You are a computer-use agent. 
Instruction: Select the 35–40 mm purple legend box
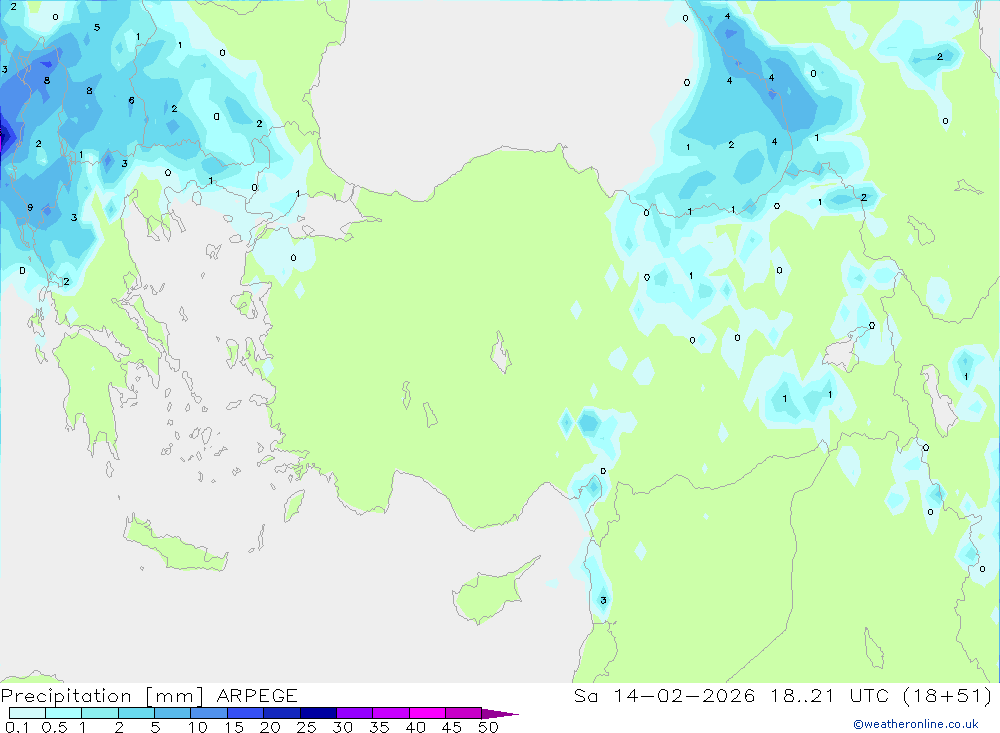tap(391, 713)
